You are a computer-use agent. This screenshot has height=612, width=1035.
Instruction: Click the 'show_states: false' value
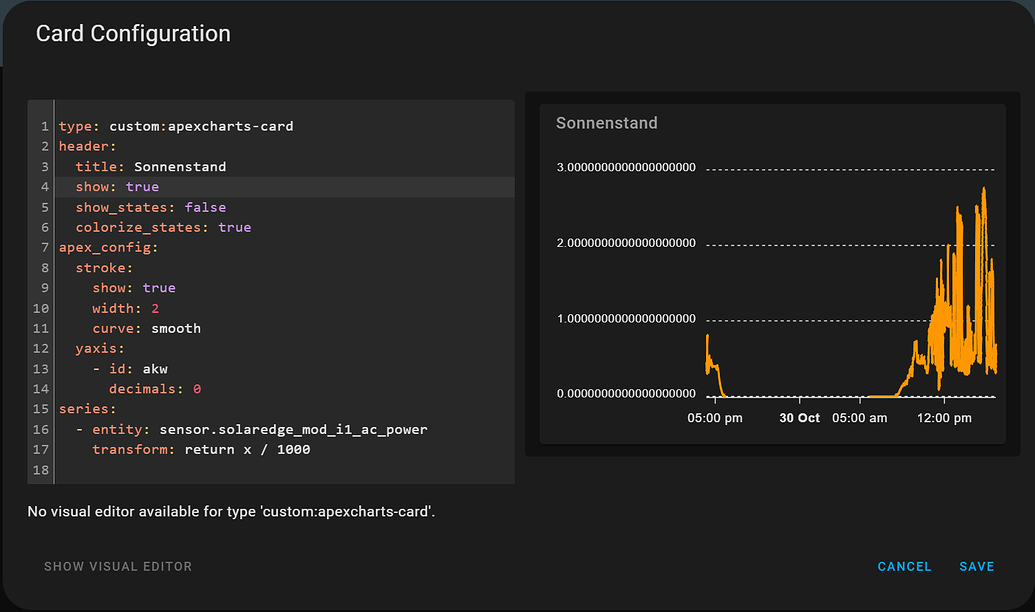coord(205,207)
